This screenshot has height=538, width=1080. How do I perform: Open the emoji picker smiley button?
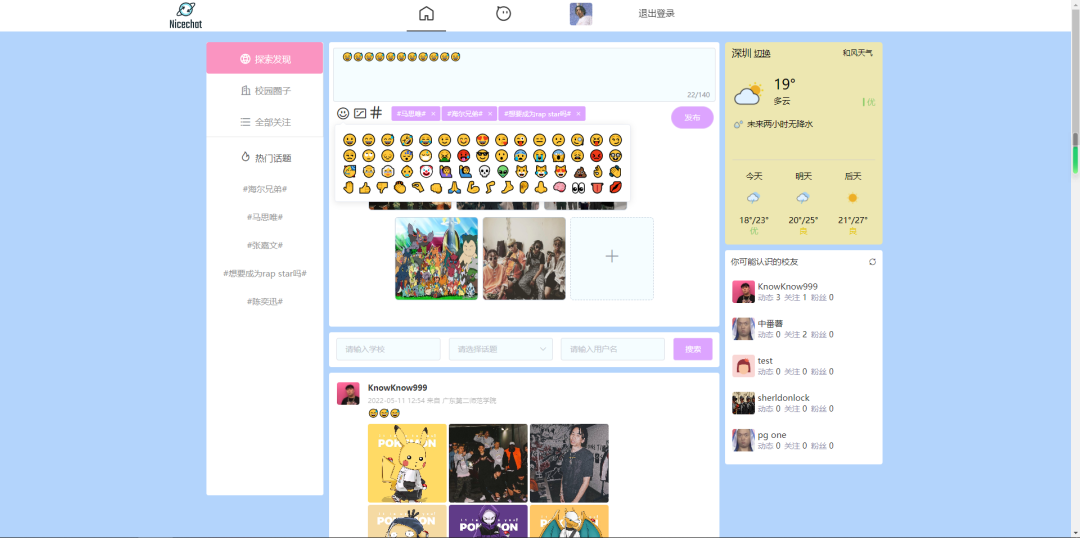(343, 113)
